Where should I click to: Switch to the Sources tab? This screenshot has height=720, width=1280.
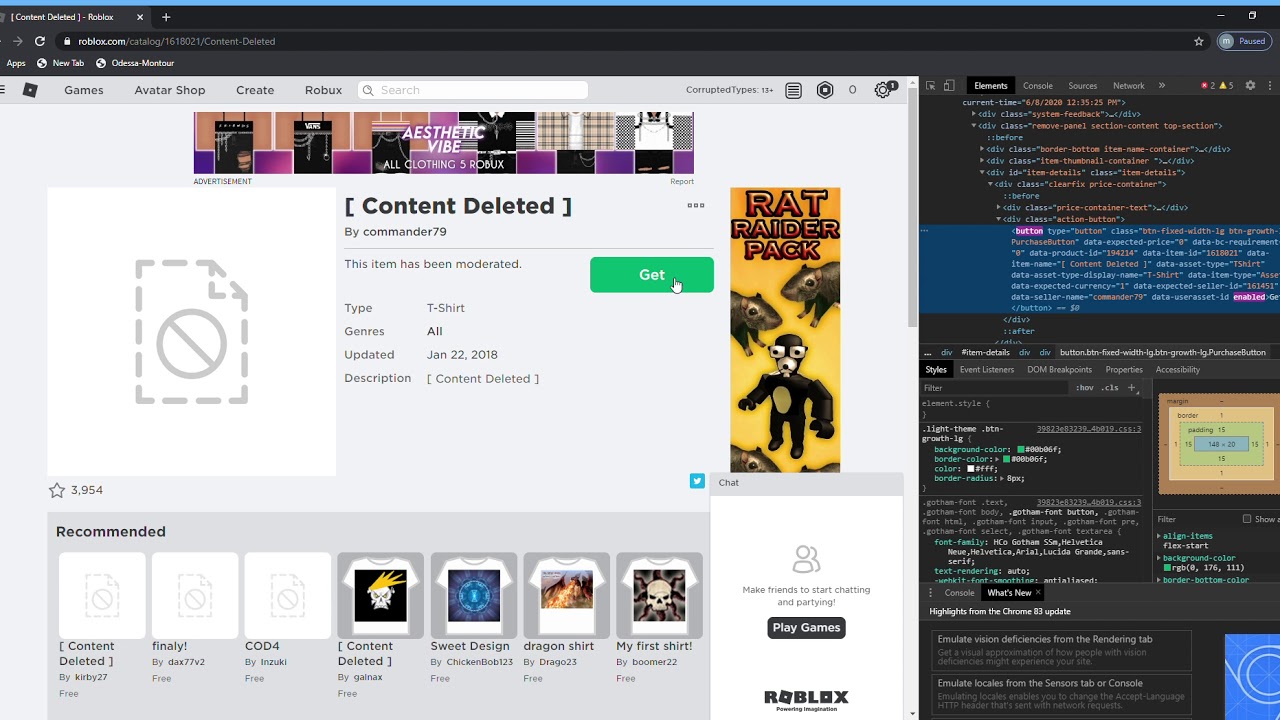point(1083,86)
